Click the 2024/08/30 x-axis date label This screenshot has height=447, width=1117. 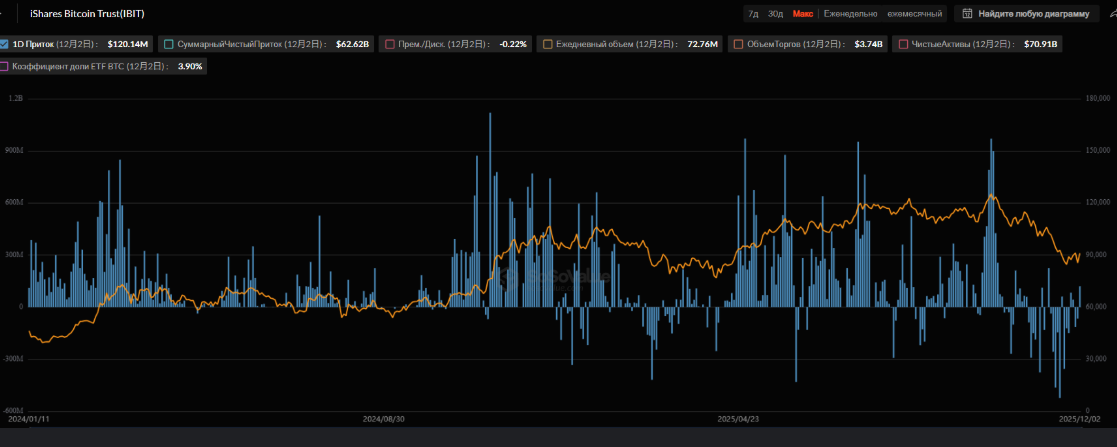pos(383,419)
